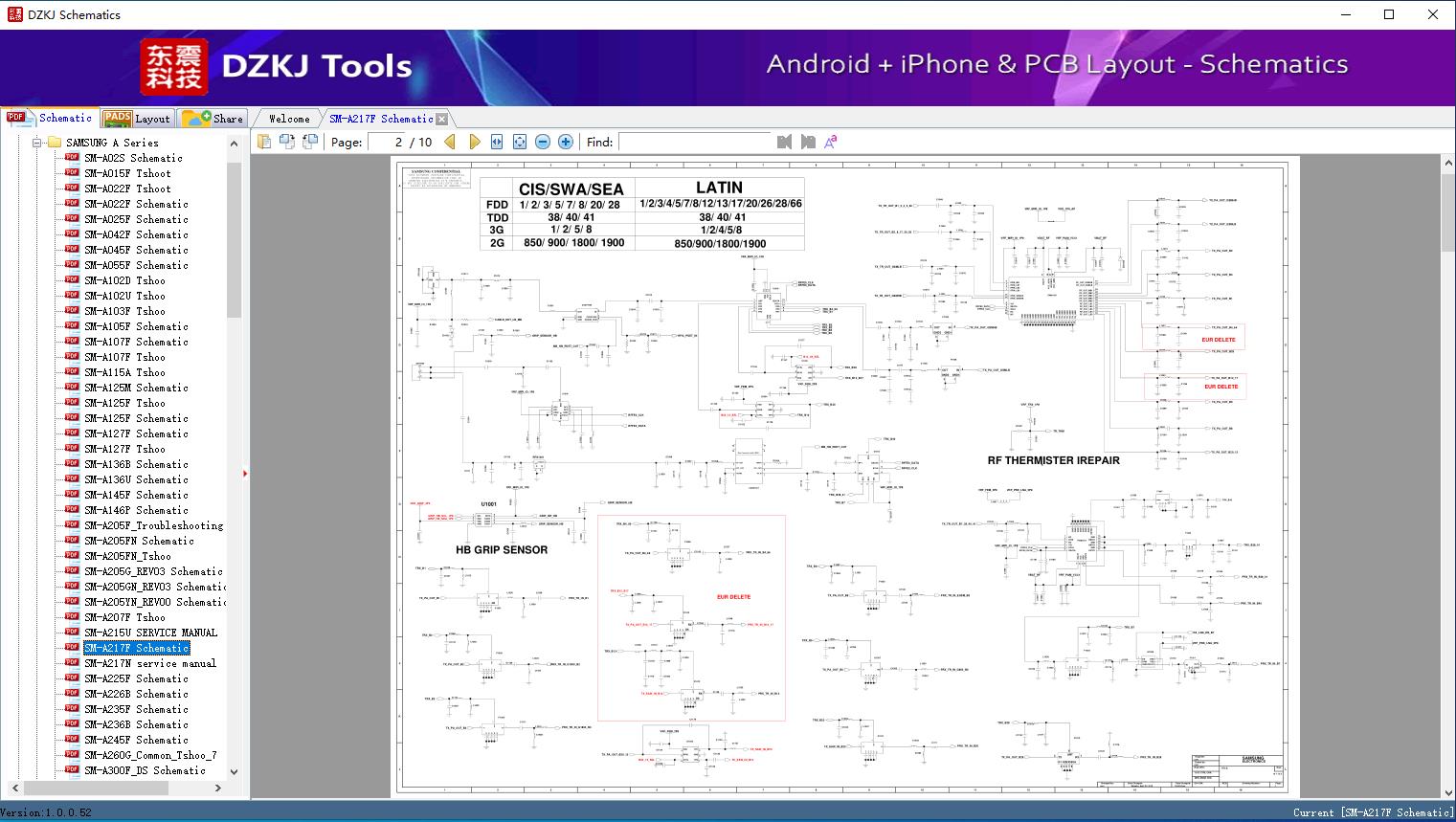Screen dimensions: 1456x822
Task: Open SM-A205F_Troubleshooting in the file tree
Action: point(153,525)
